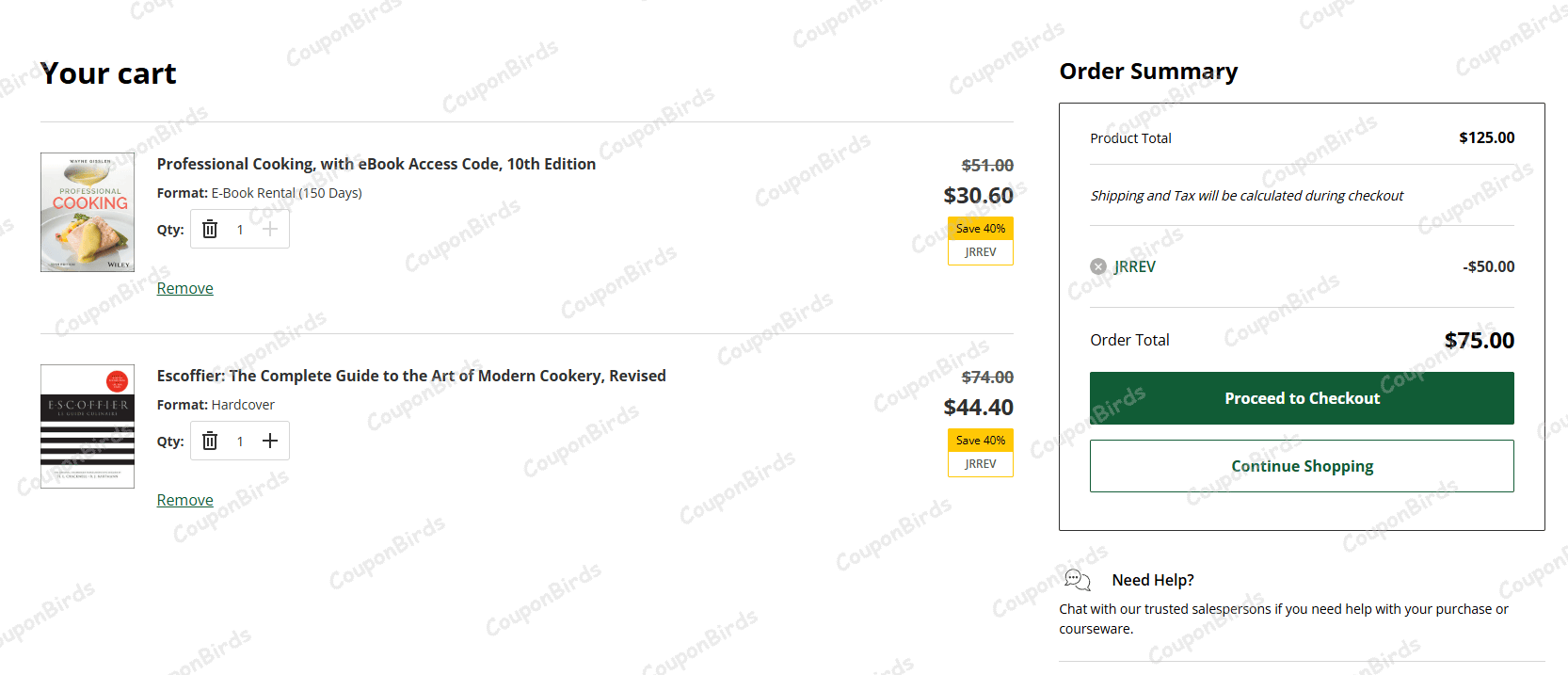The image size is (1568, 675).
Task: Remove the JRREV coupon with X icon
Action: click(1098, 266)
